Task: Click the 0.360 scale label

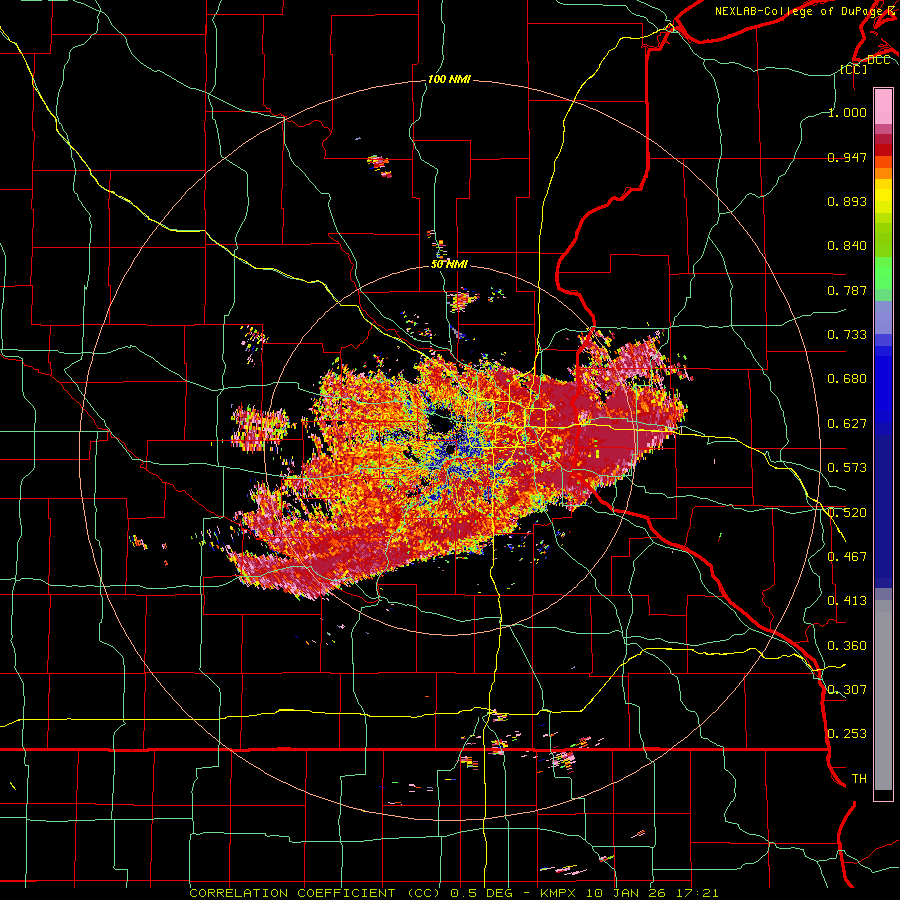Action: click(847, 646)
